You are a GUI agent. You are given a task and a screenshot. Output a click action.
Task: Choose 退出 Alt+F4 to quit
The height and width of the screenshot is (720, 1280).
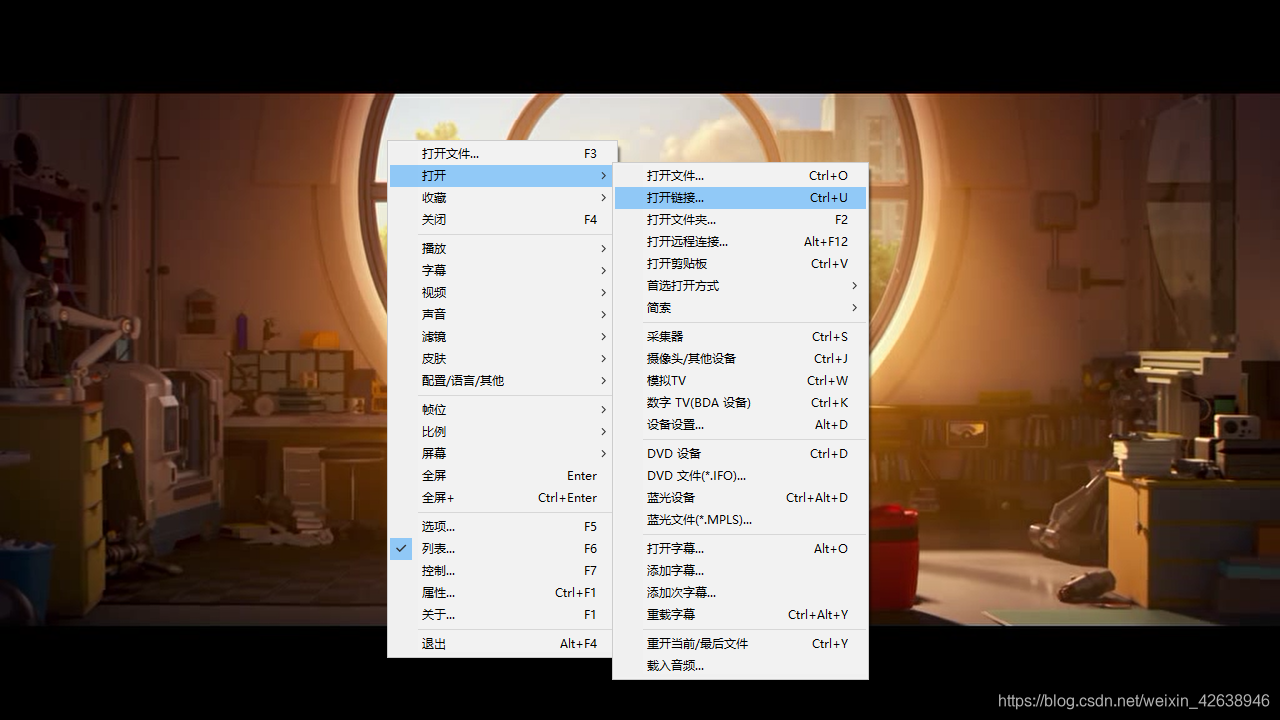501,644
